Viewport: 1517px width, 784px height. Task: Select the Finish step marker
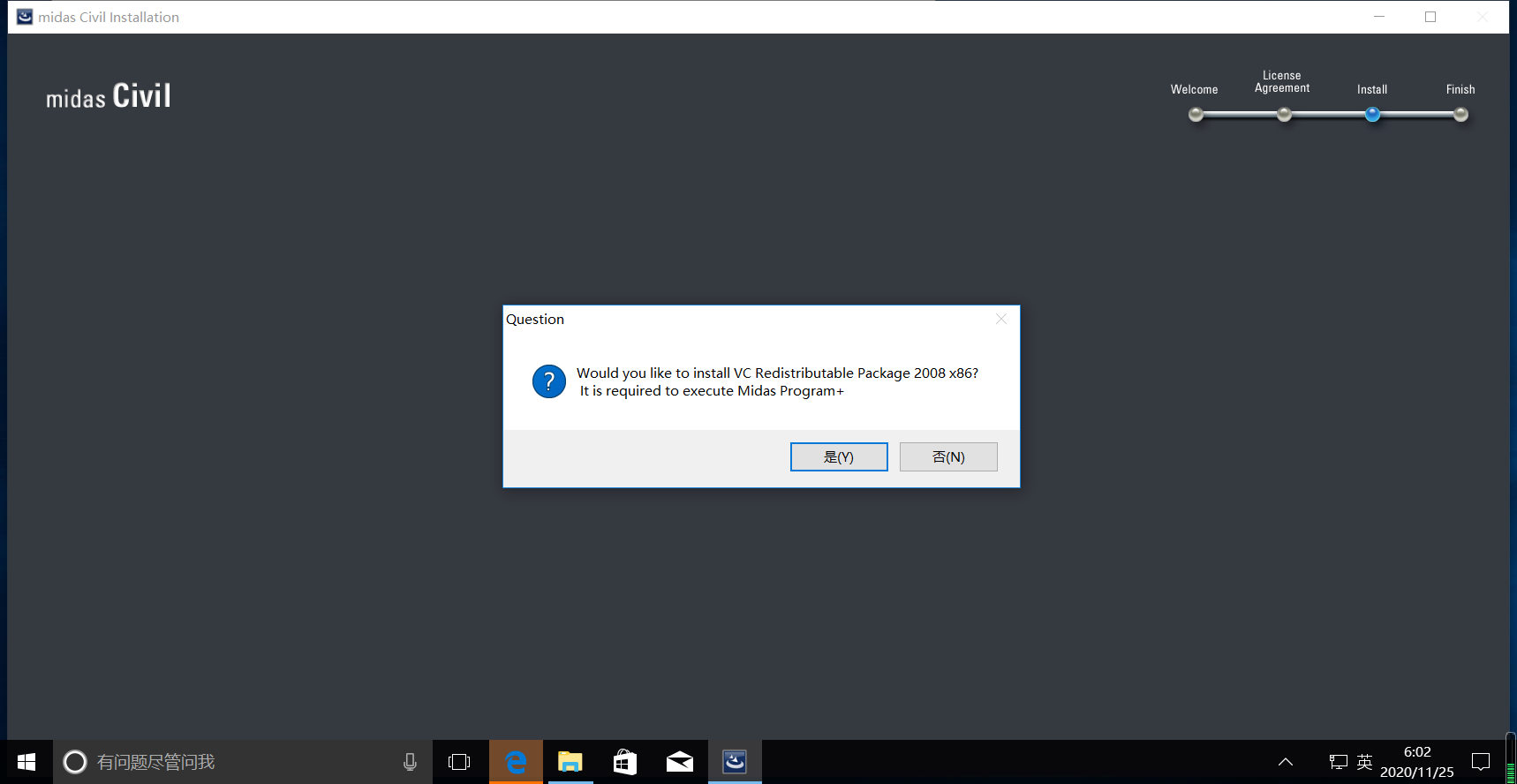pyautogui.click(x=1460, y=114)
